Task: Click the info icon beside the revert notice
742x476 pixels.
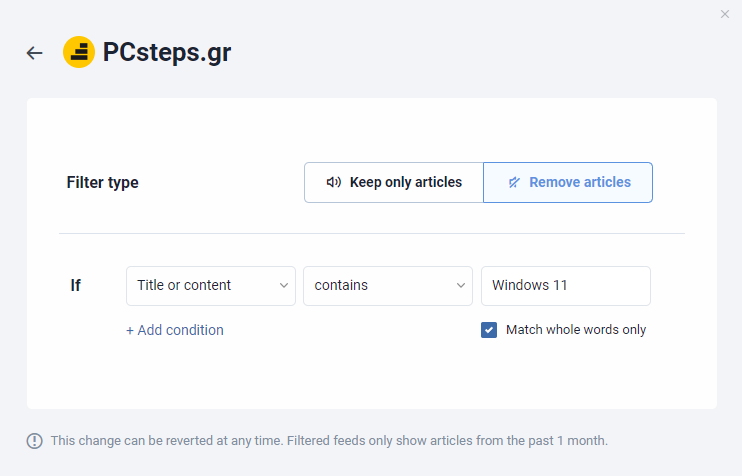Action: coord(35,441)
